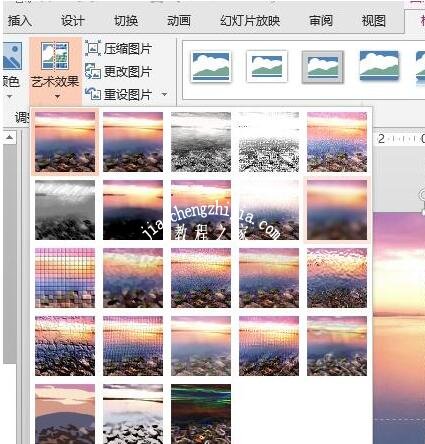The height and width of the screenshot is (444, 425).
Task: Select the black-and-white line drawing effect thumbnail
Action: pos(269,142)
